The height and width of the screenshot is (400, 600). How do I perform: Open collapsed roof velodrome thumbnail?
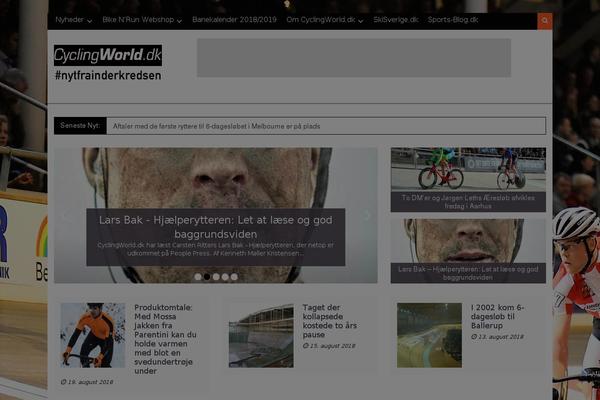[261, 335]
